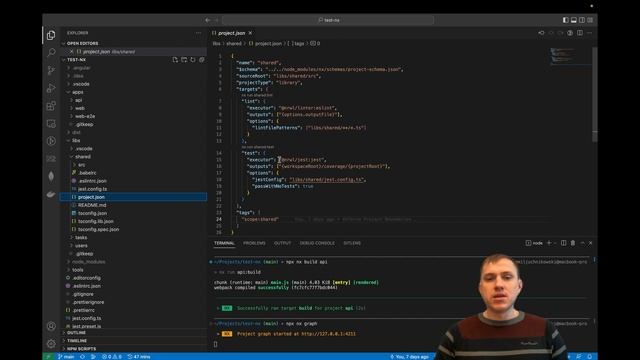Toggle the primary side bar layout icon
Image resolution: width=640 pixels, height=360 pixels.
[565, 20]
